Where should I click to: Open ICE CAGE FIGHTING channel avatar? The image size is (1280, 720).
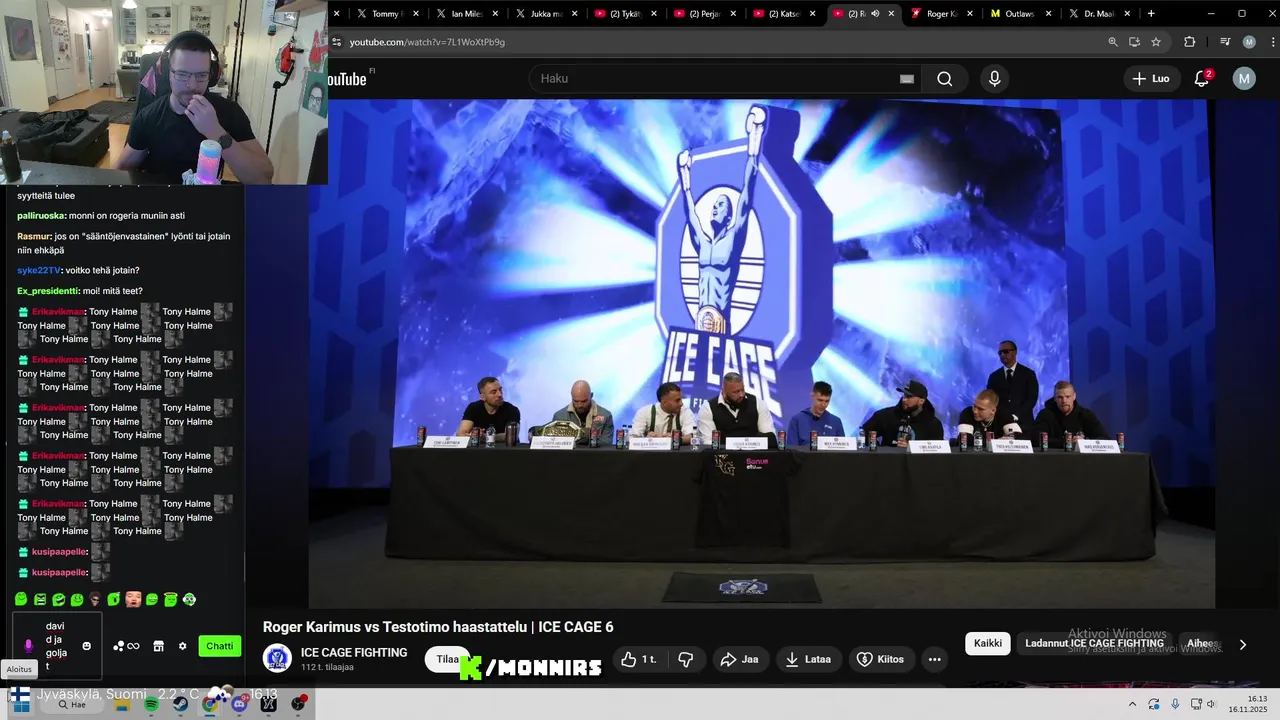coord(277,658)
